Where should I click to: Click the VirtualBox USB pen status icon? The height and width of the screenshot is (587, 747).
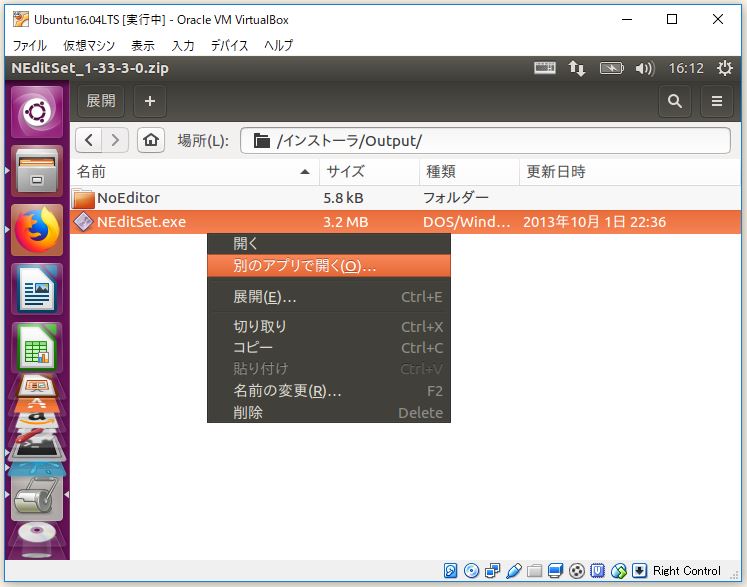(x=514, y=570)
